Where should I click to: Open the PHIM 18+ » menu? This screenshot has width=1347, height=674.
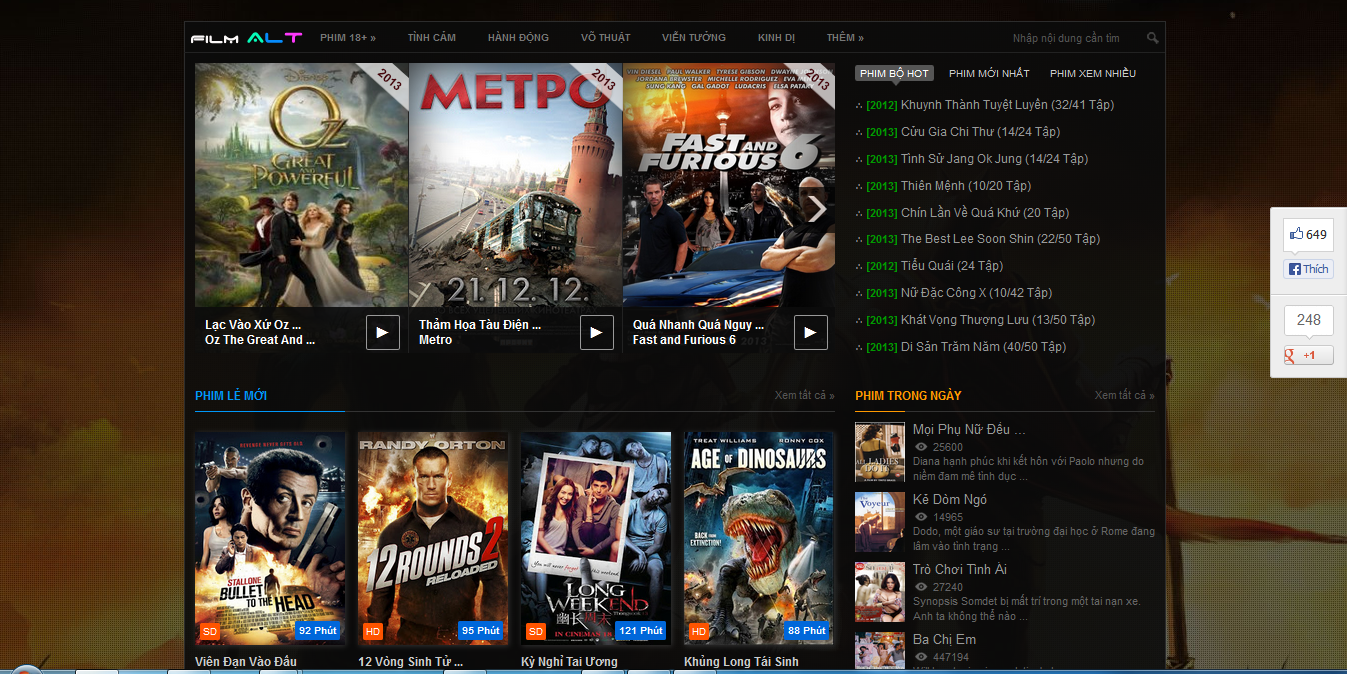click(348, 38)
